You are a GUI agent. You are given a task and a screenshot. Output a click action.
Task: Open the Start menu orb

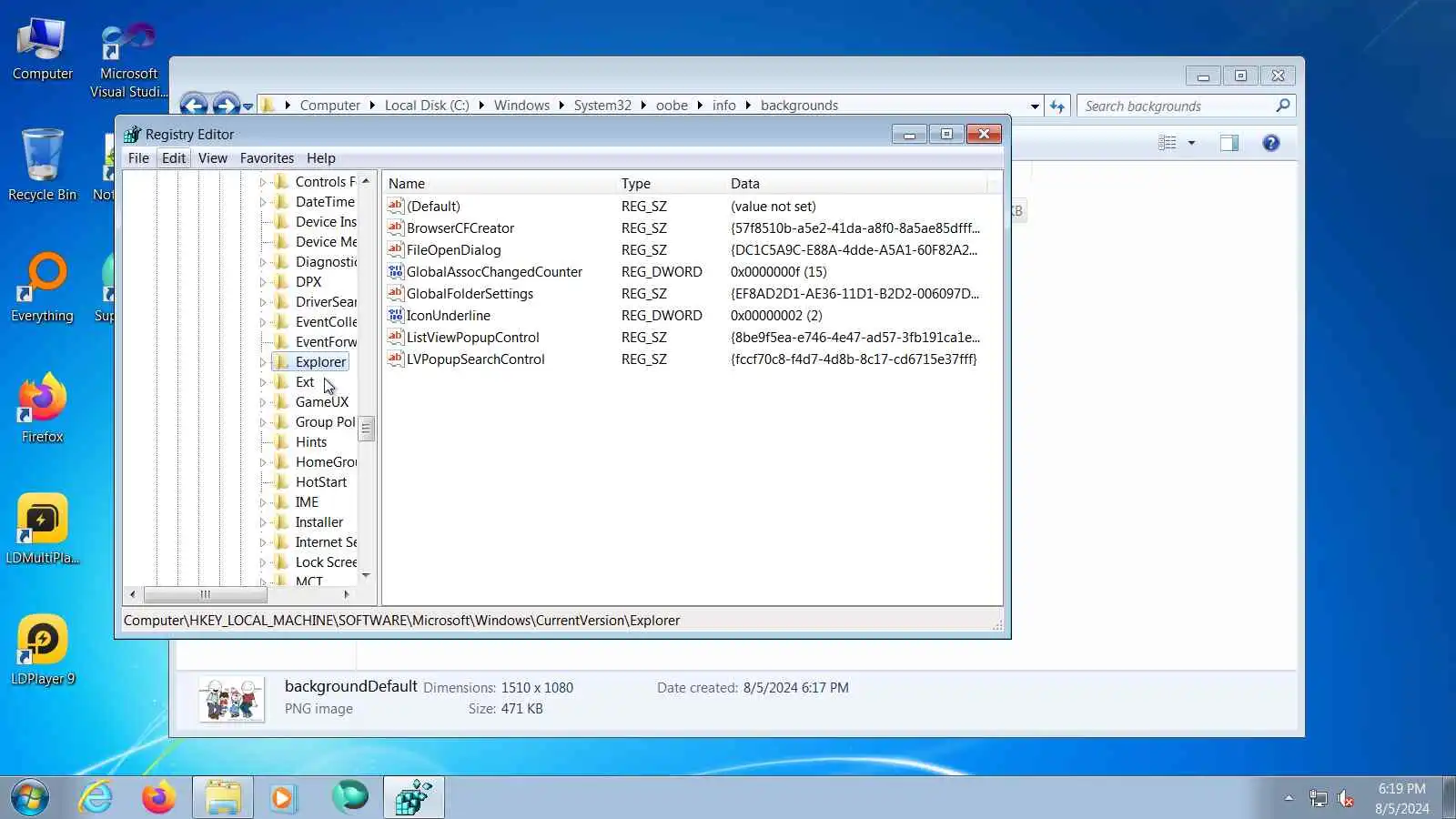click(x=30, y=798)
